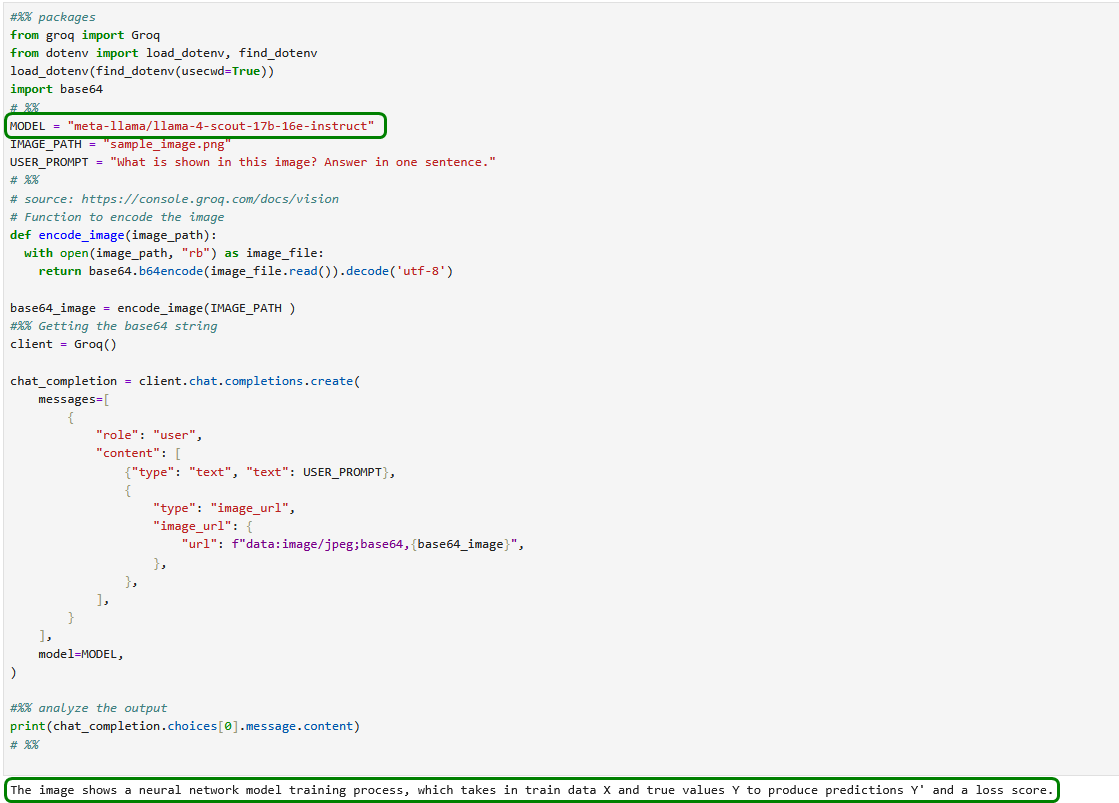
Task: Click the print(chat_completion.choices[0].message.content) line
Action: [184, 726]
